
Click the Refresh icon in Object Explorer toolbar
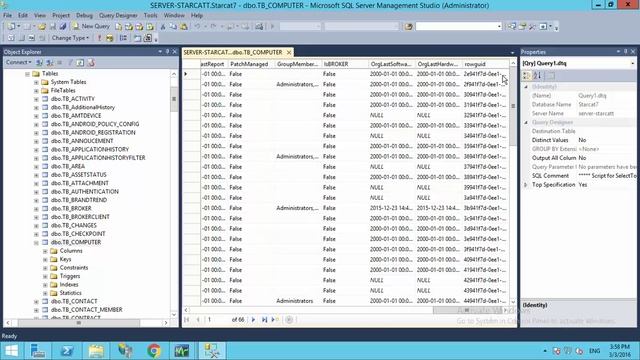[80, 62]
